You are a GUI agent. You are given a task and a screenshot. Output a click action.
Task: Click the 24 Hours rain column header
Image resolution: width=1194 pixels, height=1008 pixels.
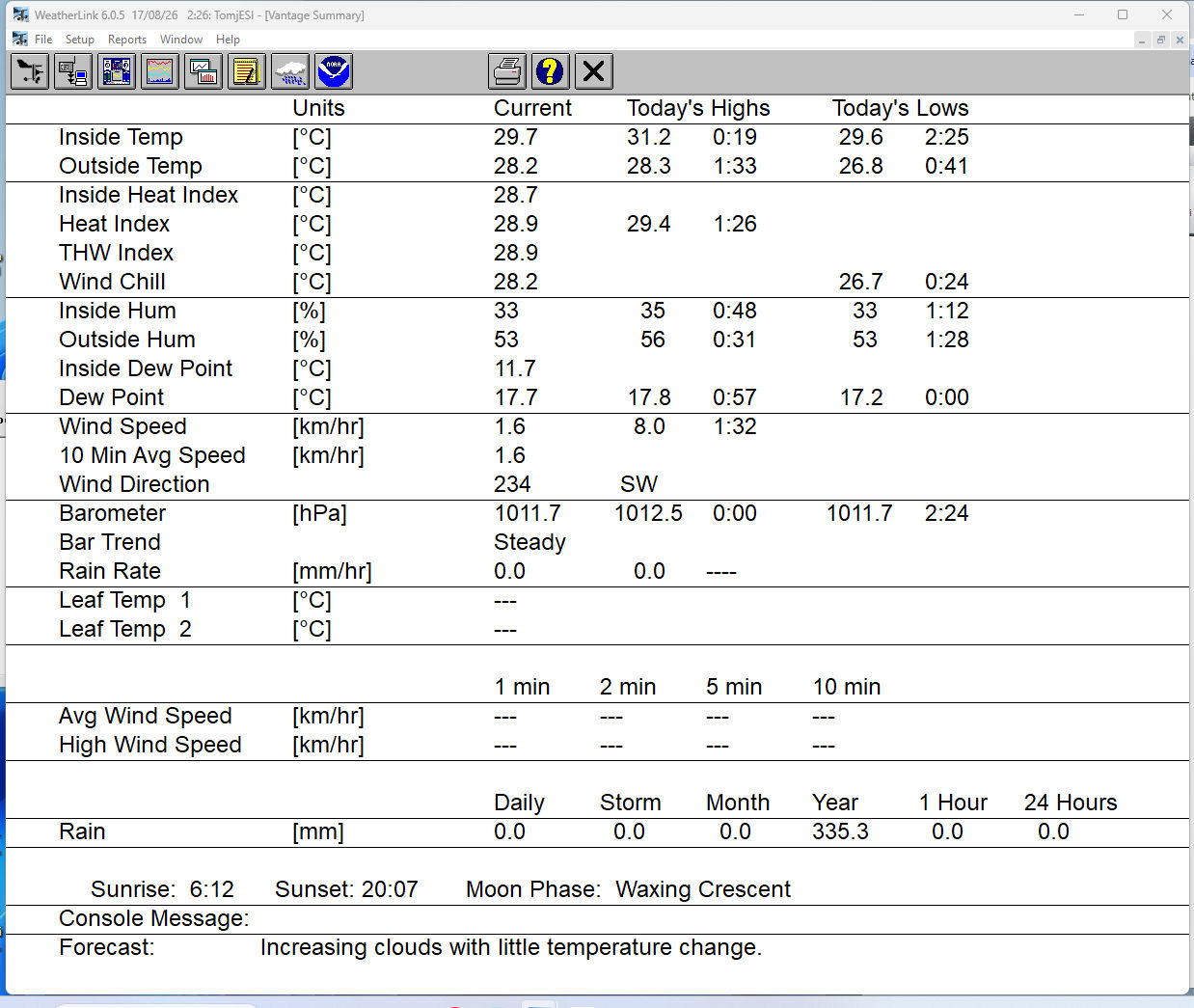click(x=1071, y=803)
